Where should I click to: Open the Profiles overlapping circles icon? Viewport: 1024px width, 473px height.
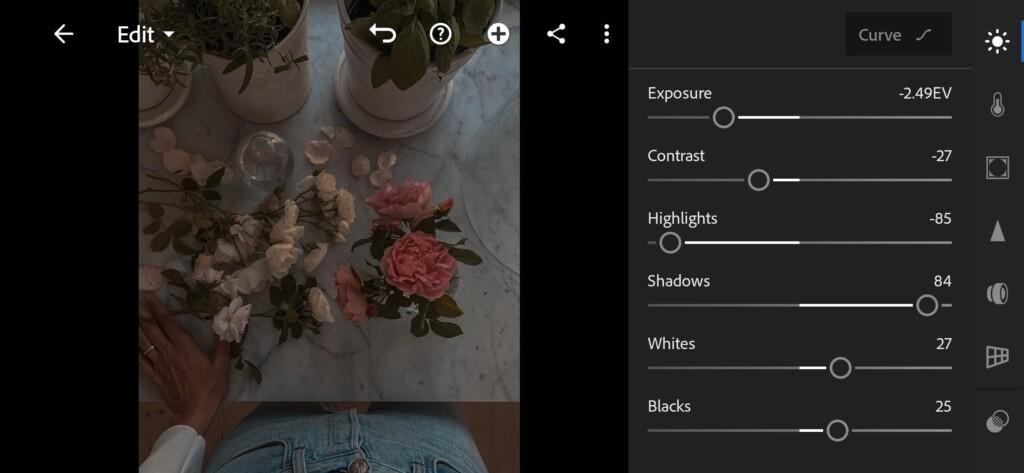point(997,421)
